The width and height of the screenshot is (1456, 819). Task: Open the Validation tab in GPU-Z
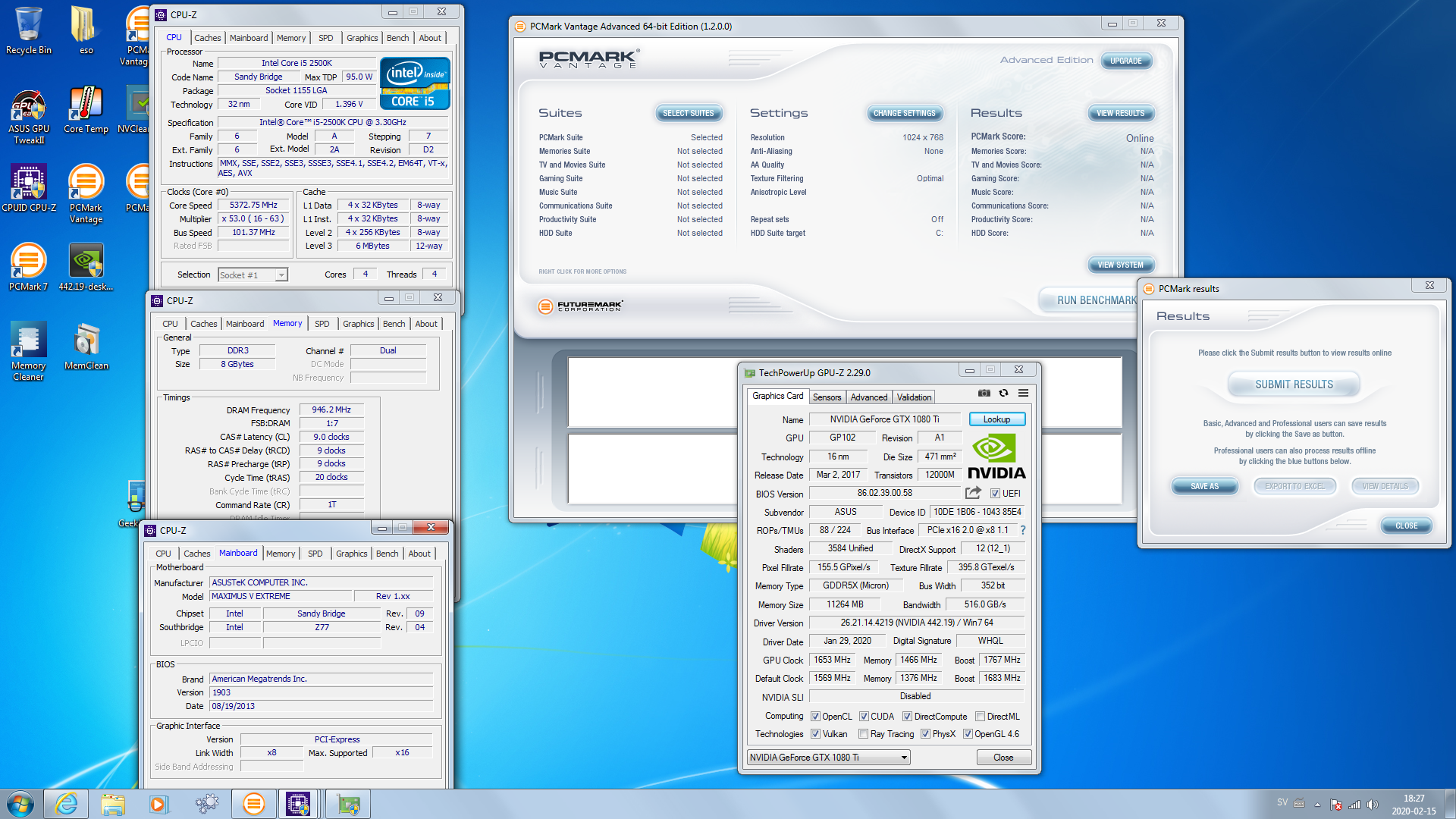(914, 397)
